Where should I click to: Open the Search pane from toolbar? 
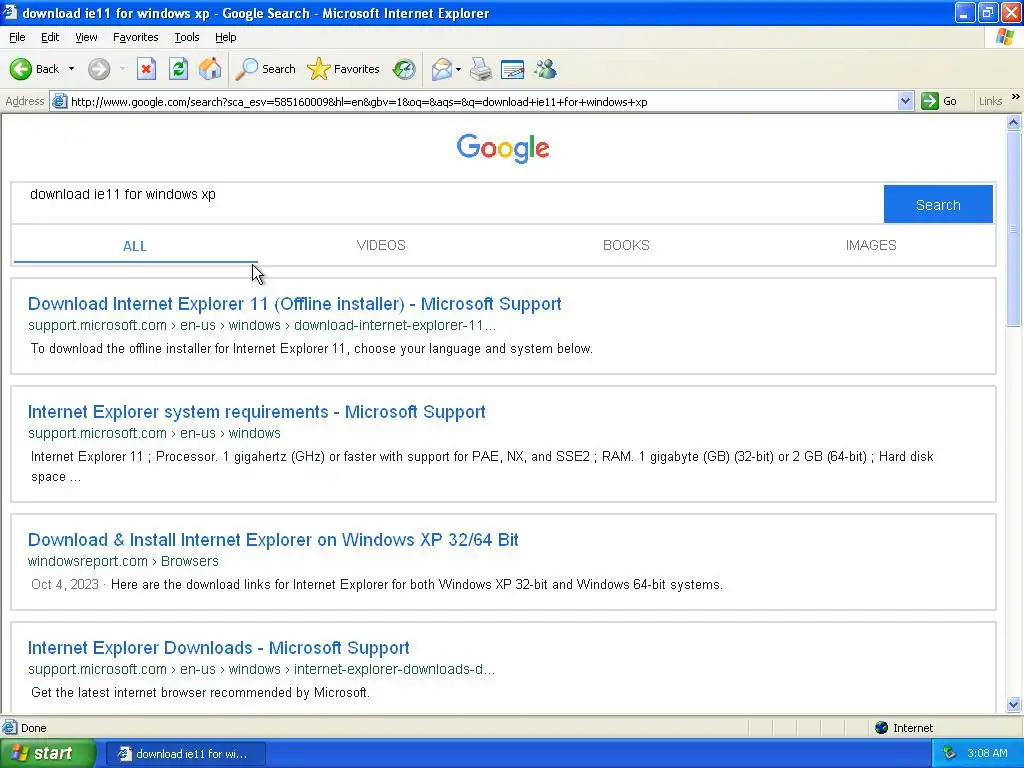pyautogui.click(x=265, y=69)
